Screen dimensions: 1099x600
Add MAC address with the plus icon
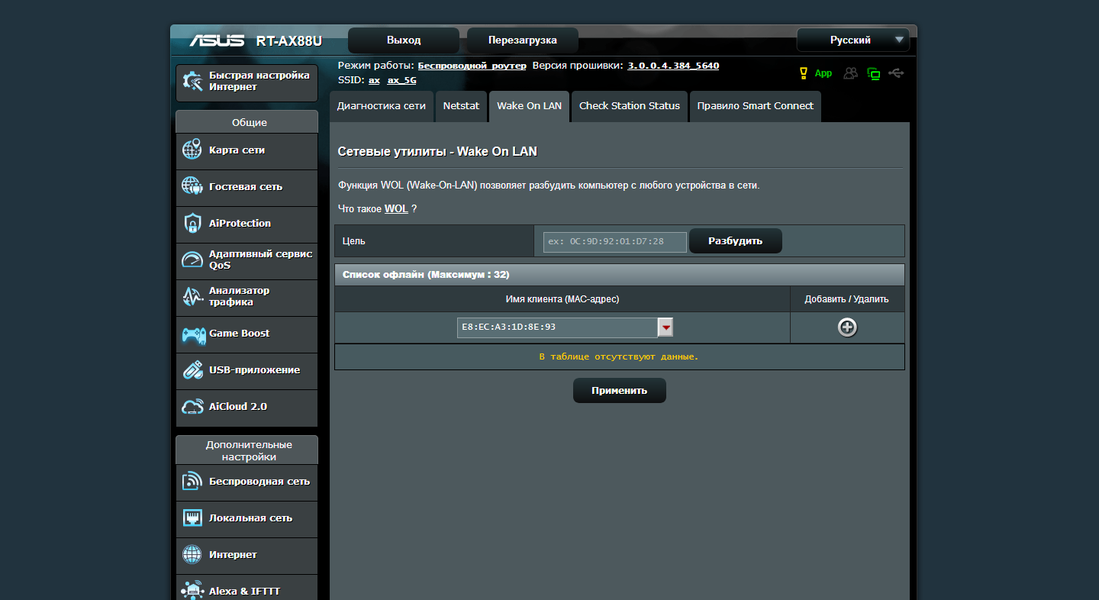(847, 327)
